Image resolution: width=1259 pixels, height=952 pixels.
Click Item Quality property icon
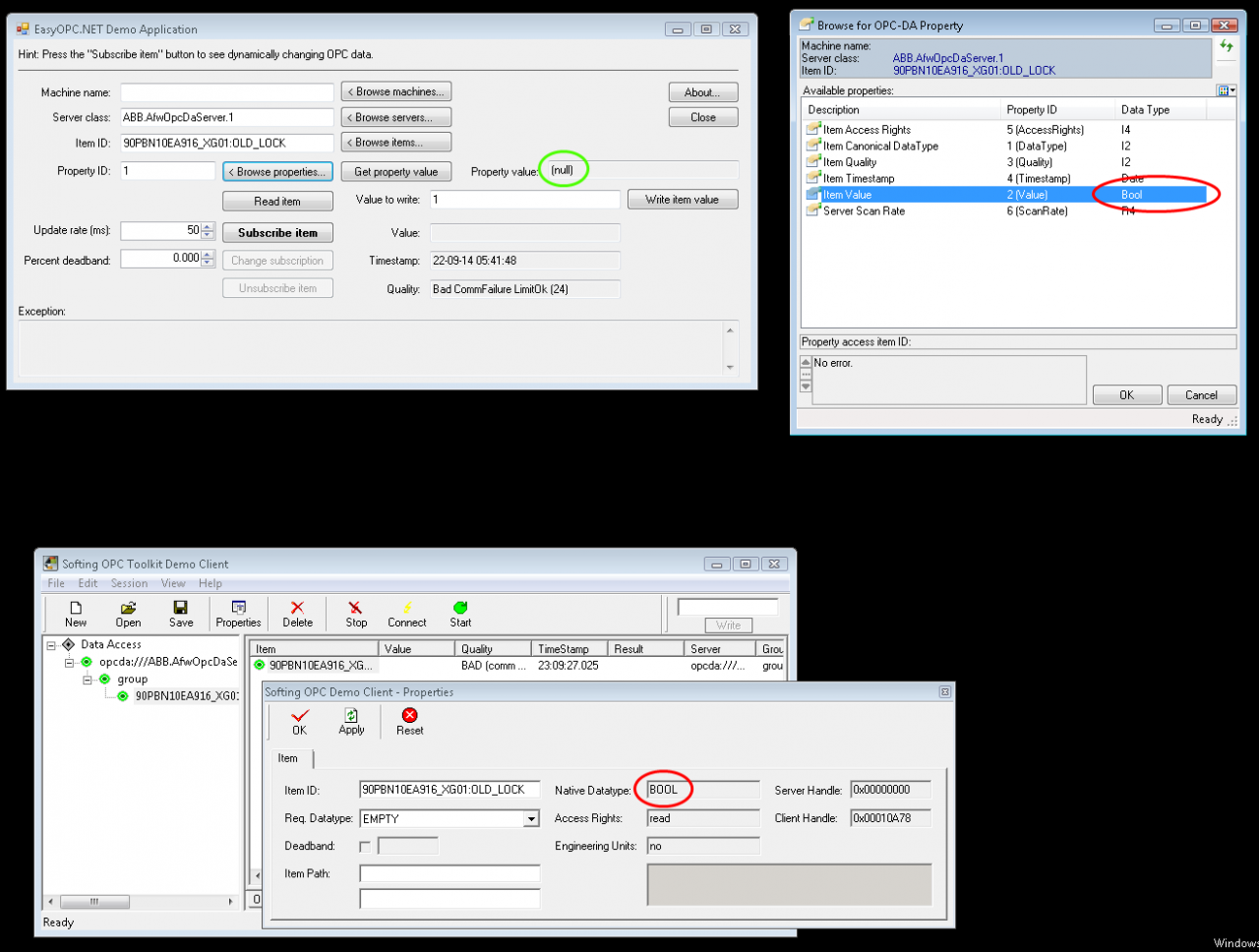pos(813,161)
